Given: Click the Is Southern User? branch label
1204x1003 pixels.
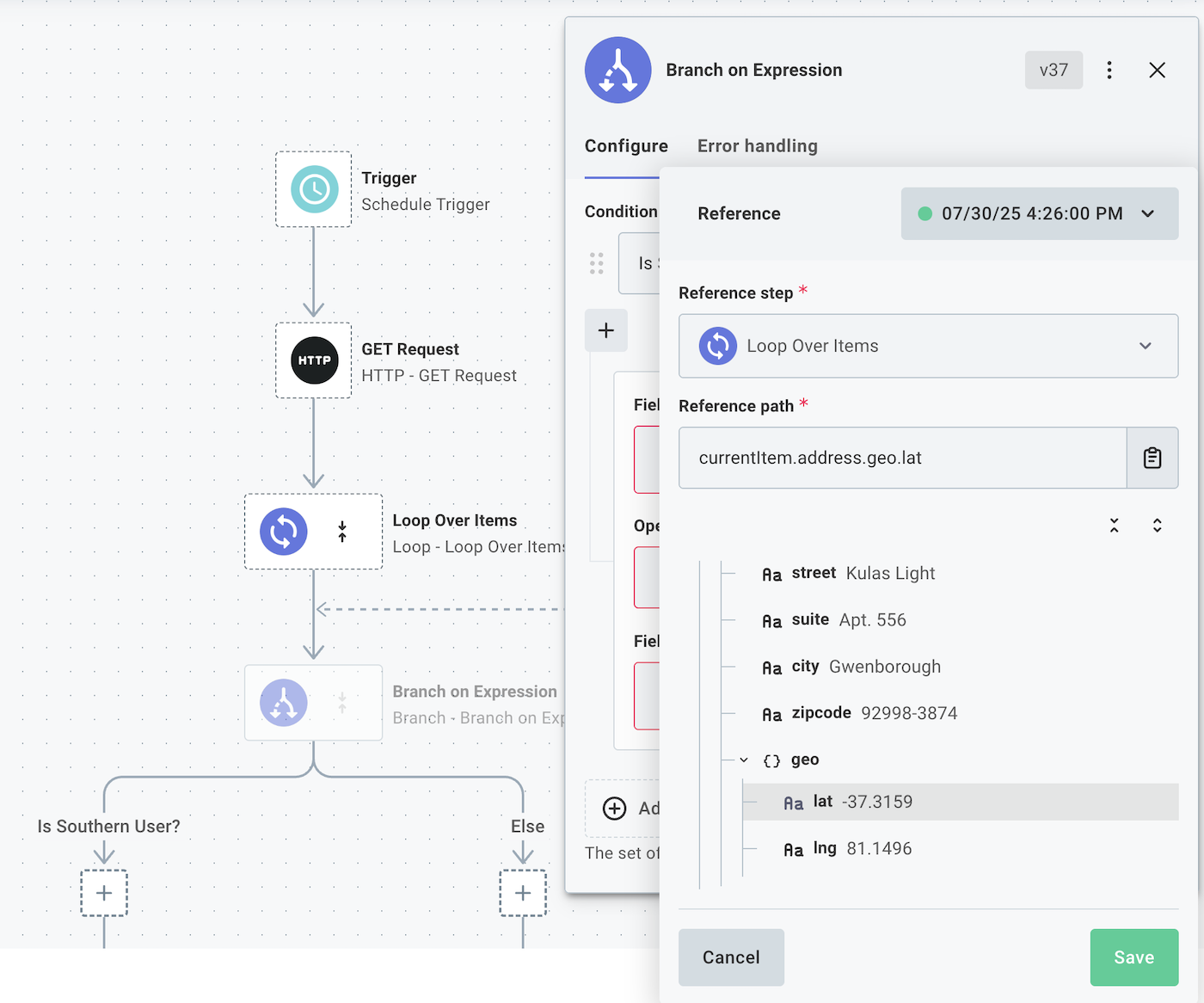Looking at the screenshot, I should (109, 827).
